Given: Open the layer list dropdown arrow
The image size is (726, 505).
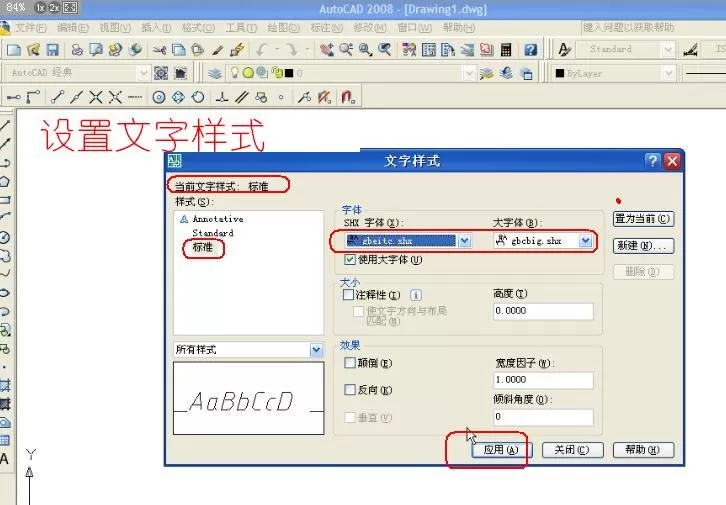Looking at the screenshot, I should pos(469,73).
